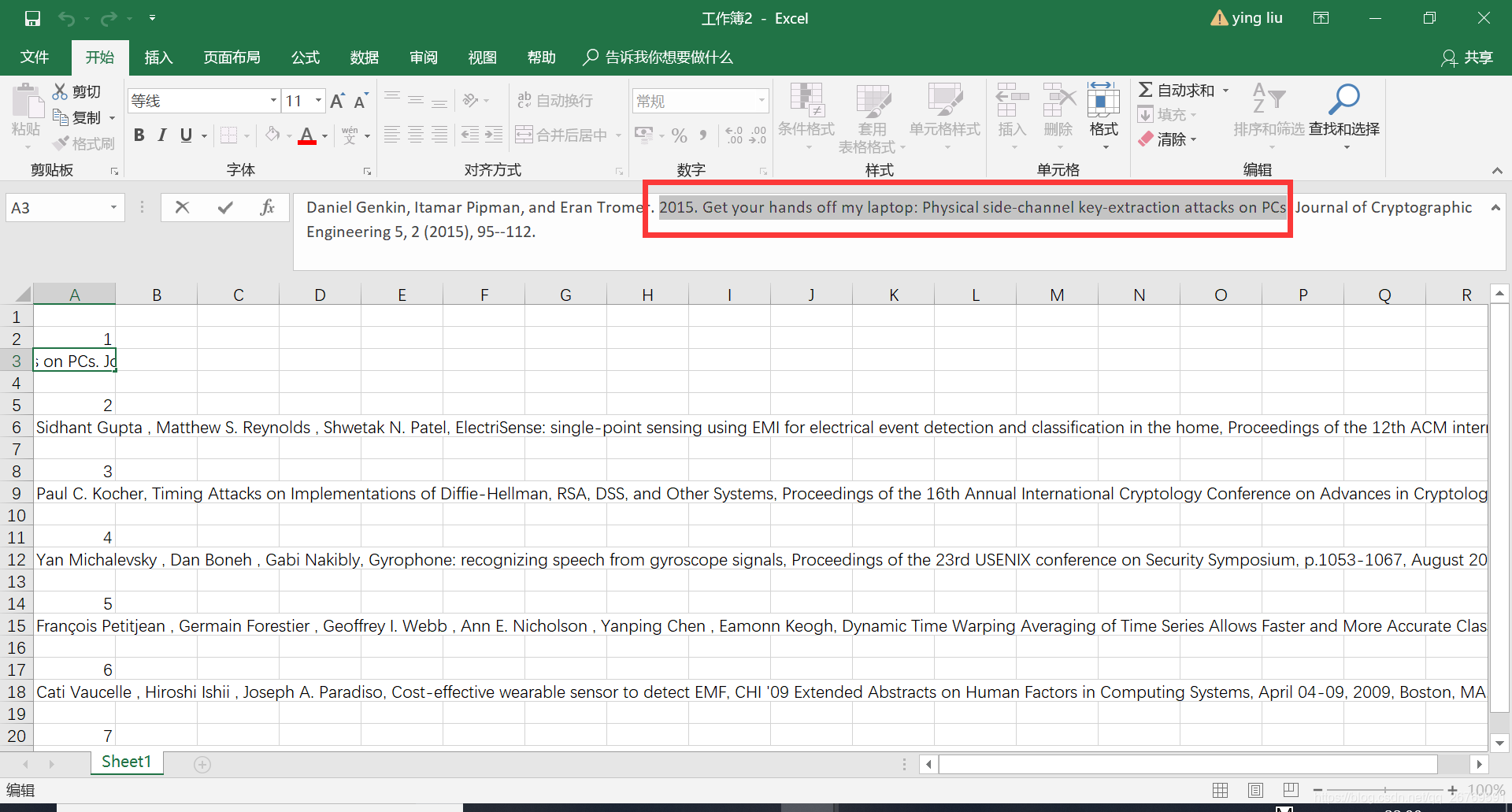
Task: Click the Cell Styles (单元格样式) icon
Action: pyautogui.click(x=945, y=100)
